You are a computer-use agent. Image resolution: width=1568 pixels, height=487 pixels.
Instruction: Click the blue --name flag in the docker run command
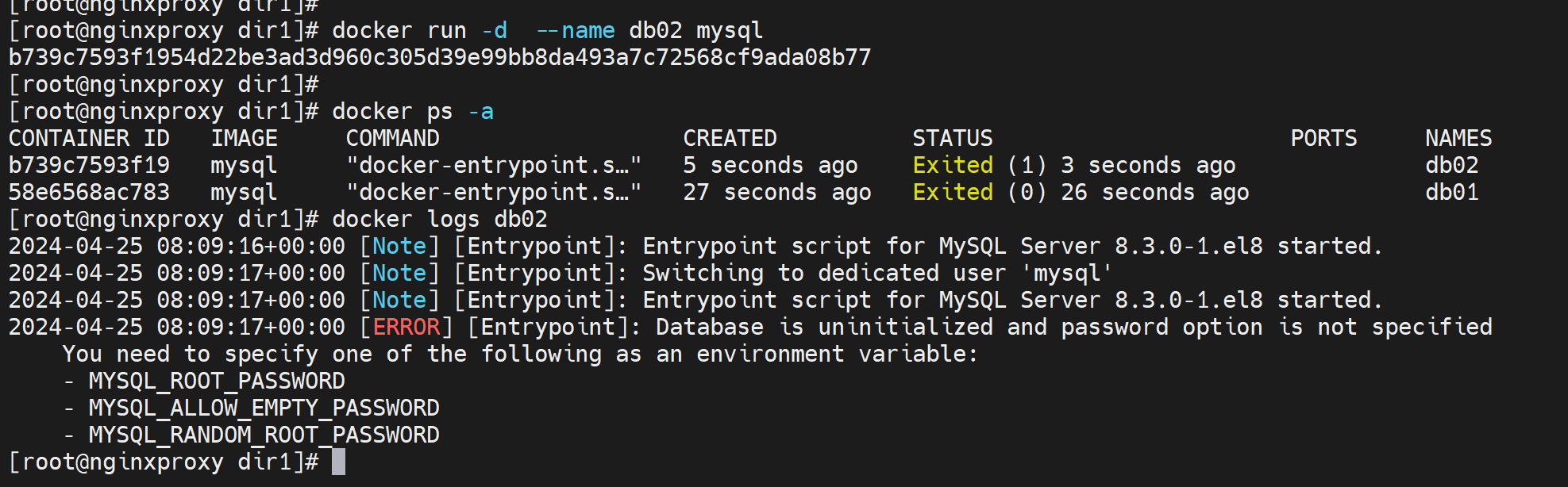click(575, 30)
